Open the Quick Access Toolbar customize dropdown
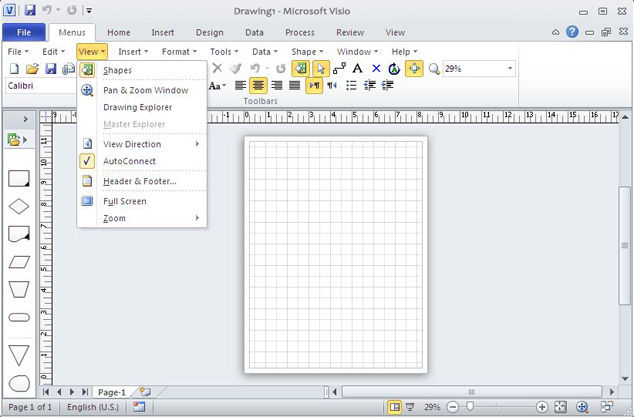634x417 pixels. click(89, 11)
